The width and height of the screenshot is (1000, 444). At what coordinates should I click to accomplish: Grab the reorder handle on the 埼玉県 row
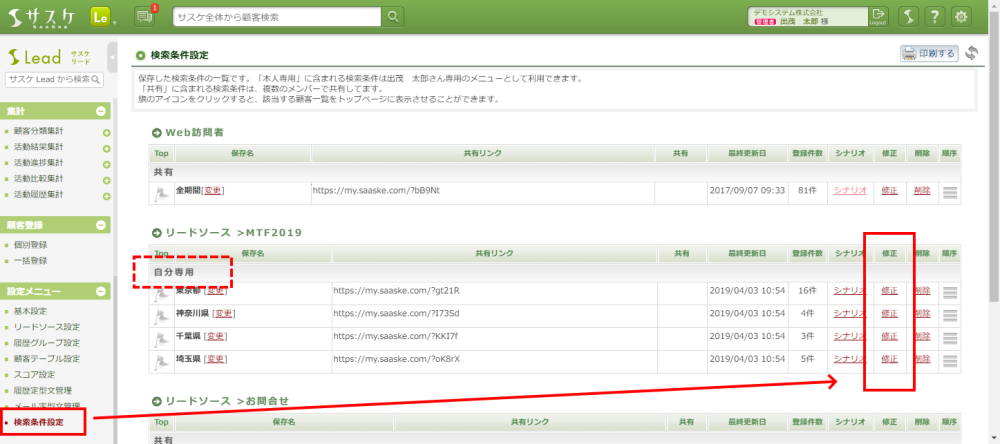[950, 359]
